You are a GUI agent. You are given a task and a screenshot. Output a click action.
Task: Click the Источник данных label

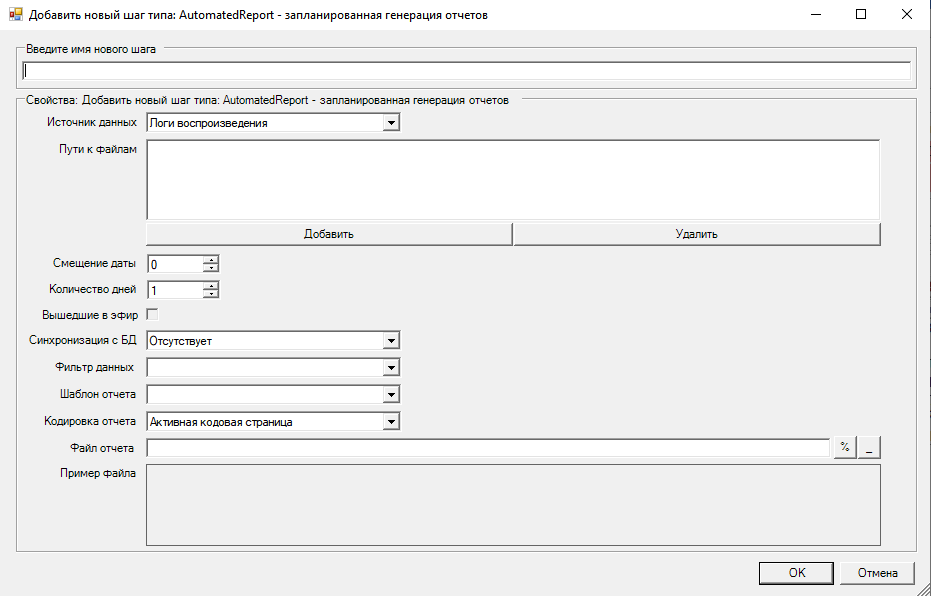pyautogui.click(x=92, y=122)
